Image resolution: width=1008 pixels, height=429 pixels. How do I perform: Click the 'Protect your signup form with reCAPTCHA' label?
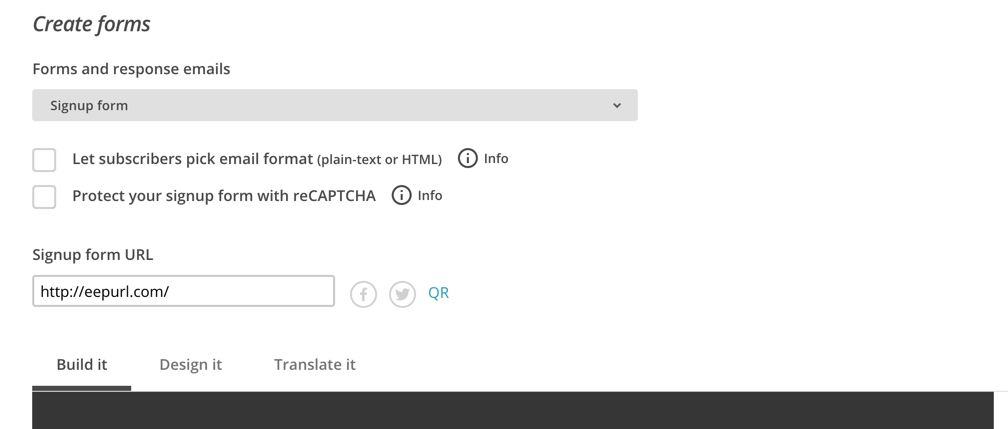point(224,196)
